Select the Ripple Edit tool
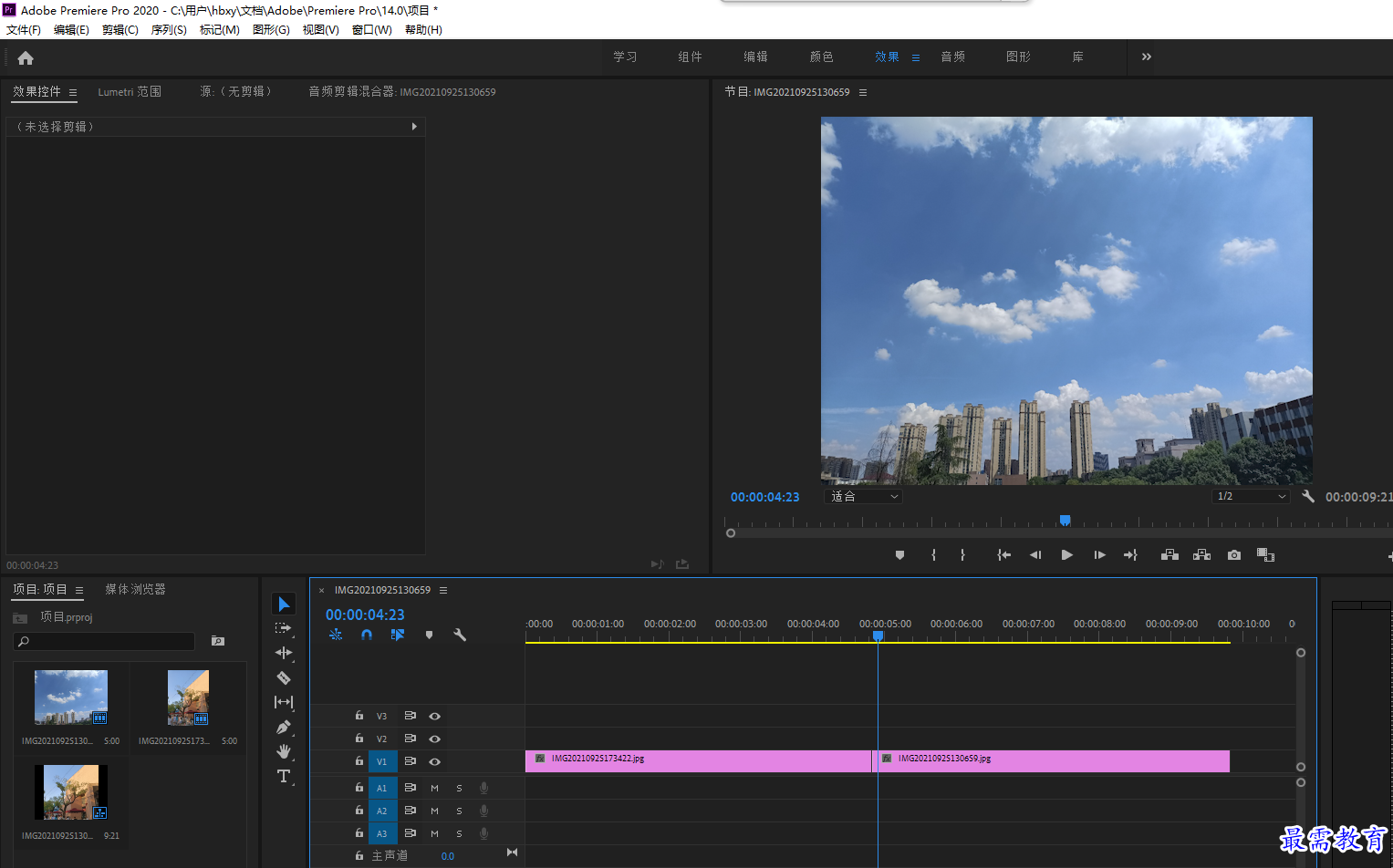This screenshot has height=868, width=1393. pos(284,653)
